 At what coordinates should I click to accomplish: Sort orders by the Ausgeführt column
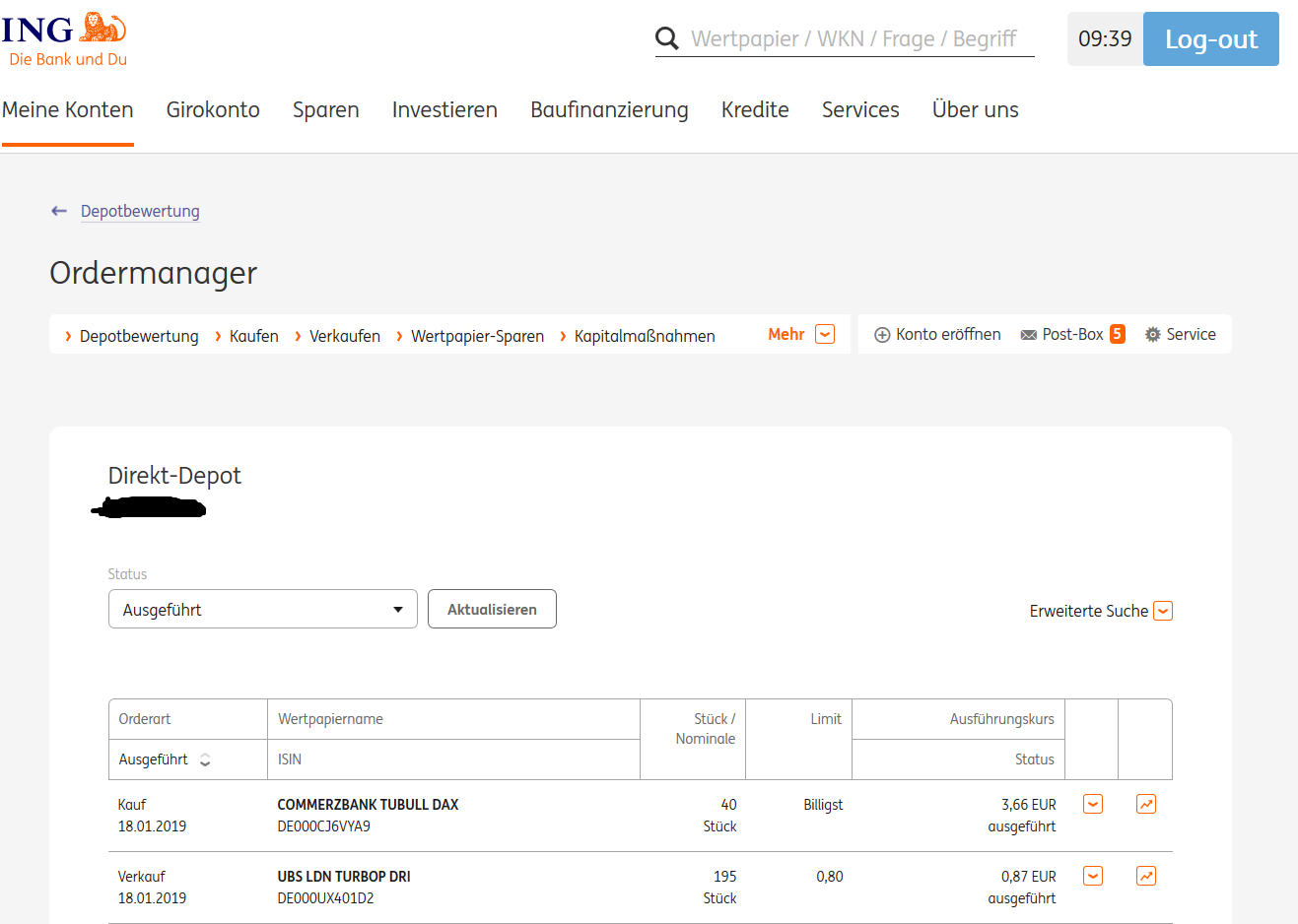(x=205, y=759)
